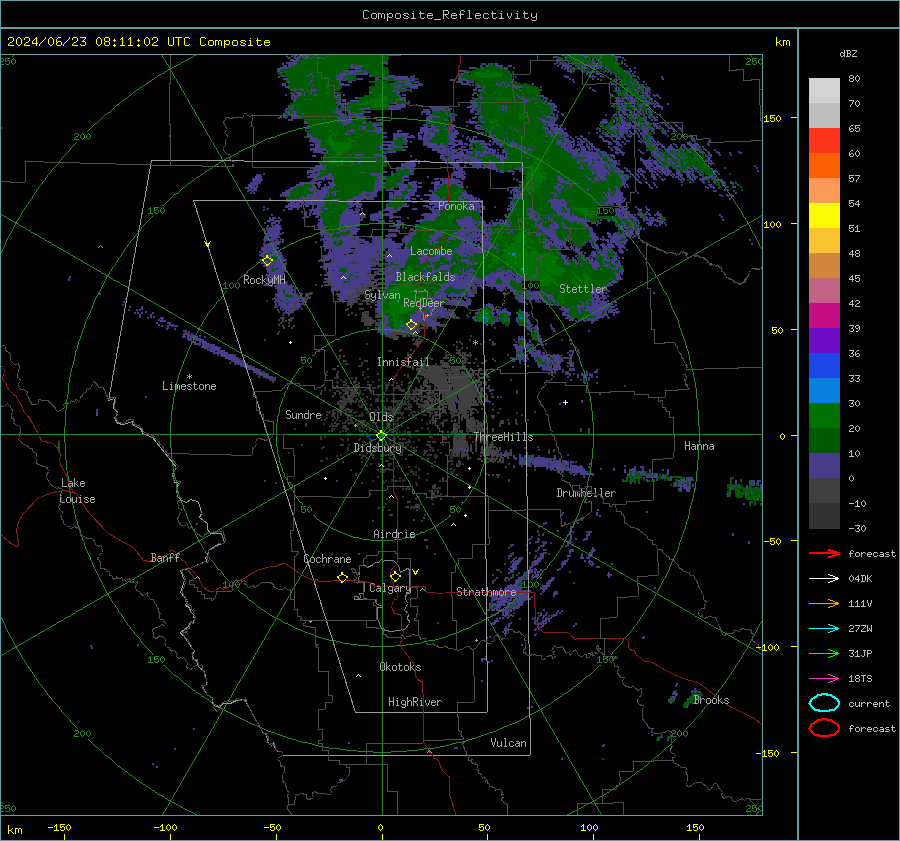900x841 pixels.
Task: Click the dBZ legend heading
Action: click(848, 53)
